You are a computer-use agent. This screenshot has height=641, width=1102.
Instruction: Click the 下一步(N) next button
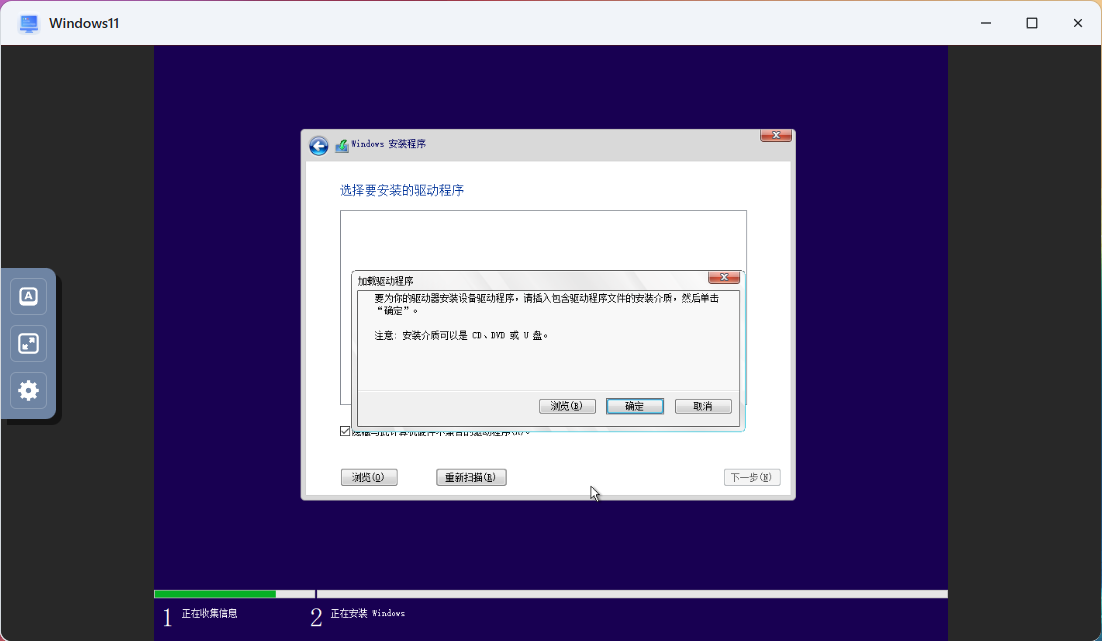coord(752,477)
